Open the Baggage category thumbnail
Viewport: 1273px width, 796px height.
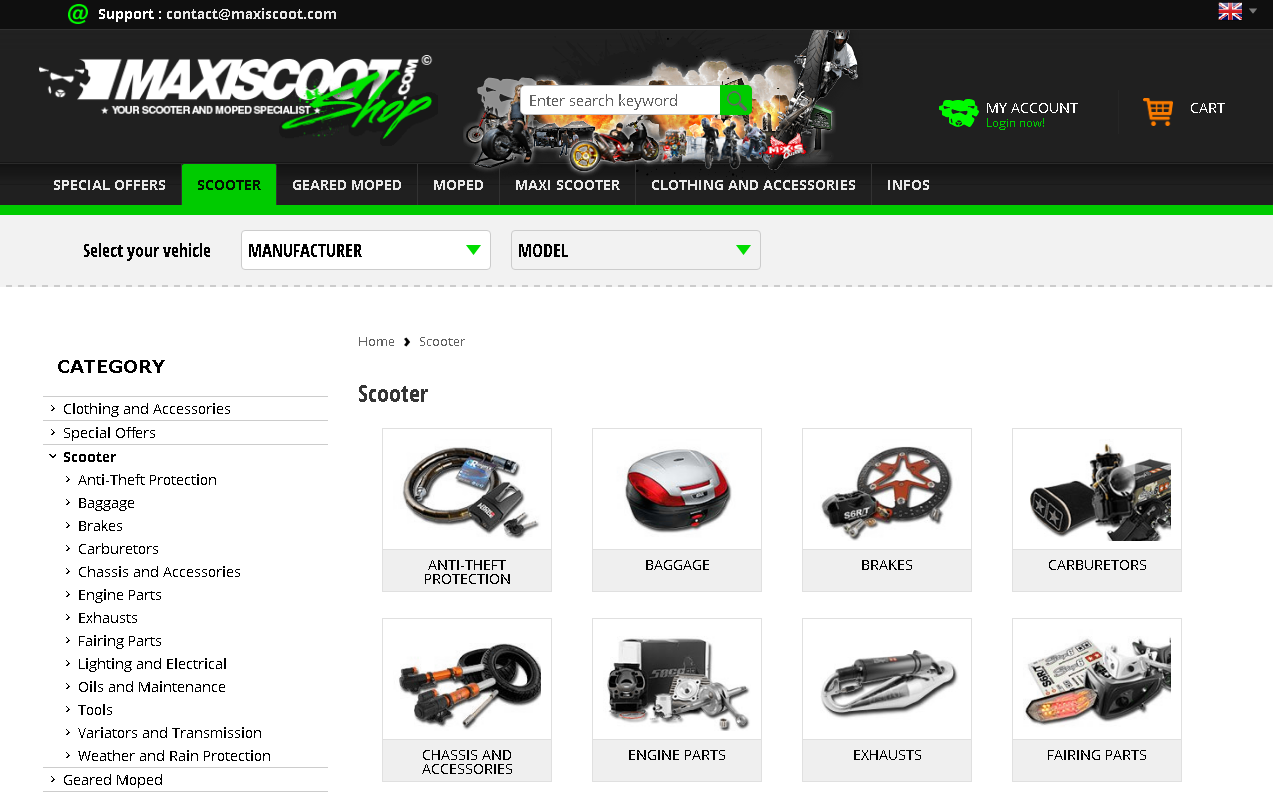[x=677, y=489]
